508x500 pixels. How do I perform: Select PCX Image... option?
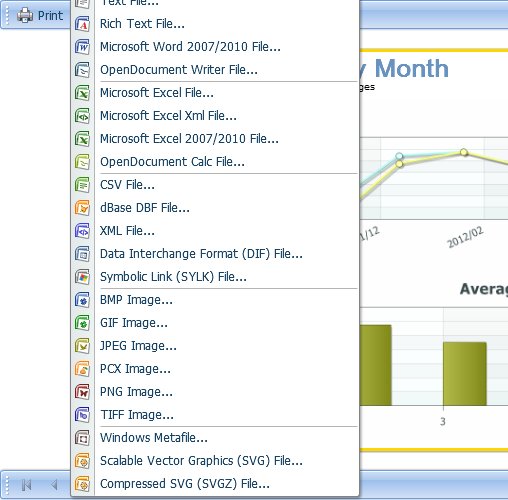tap(215, 369)
